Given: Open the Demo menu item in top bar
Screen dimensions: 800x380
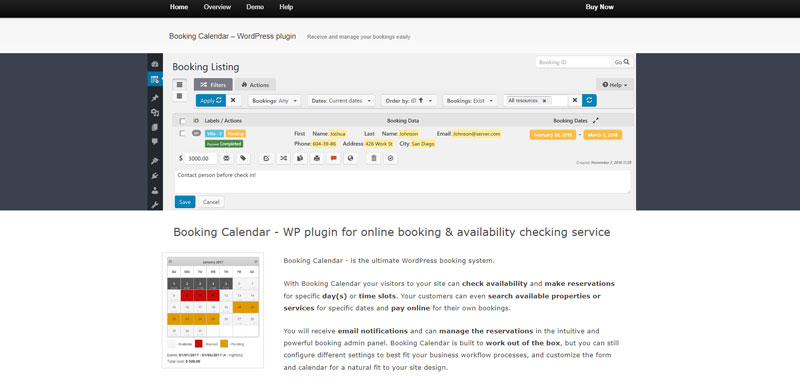Looking at the screenshot, I should (x=255, y=7).
